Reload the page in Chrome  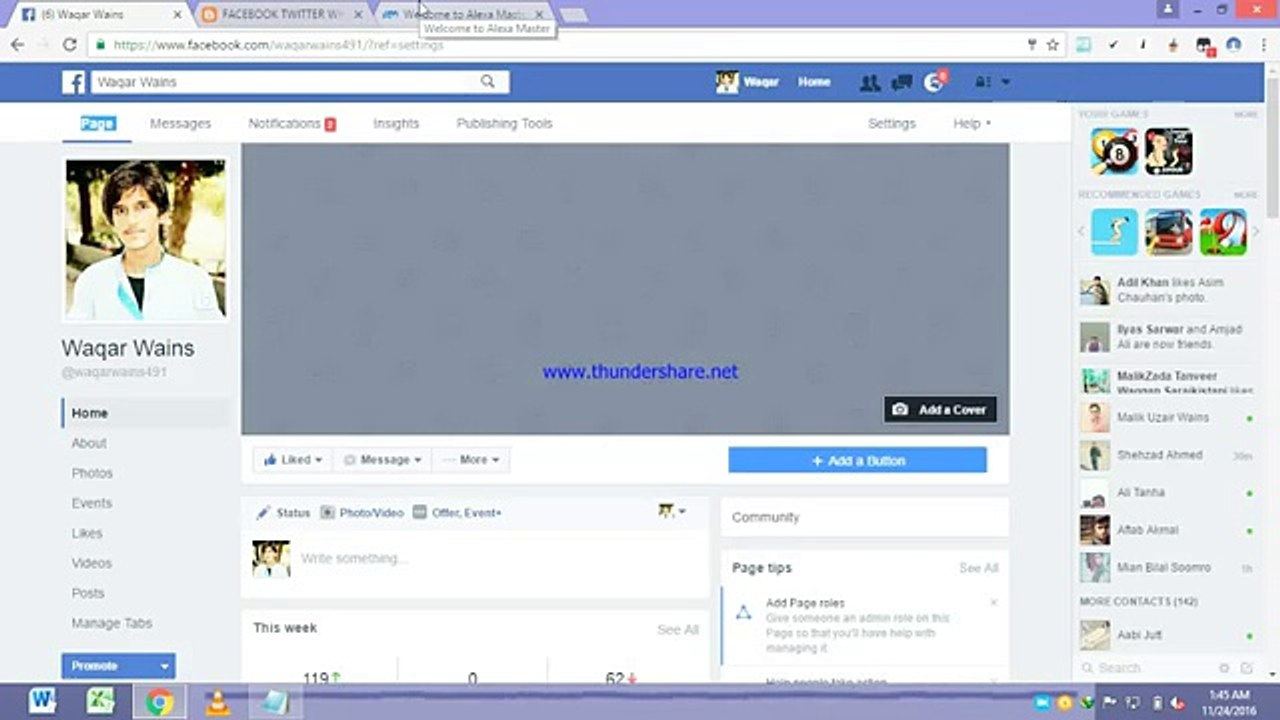[70, 45]
